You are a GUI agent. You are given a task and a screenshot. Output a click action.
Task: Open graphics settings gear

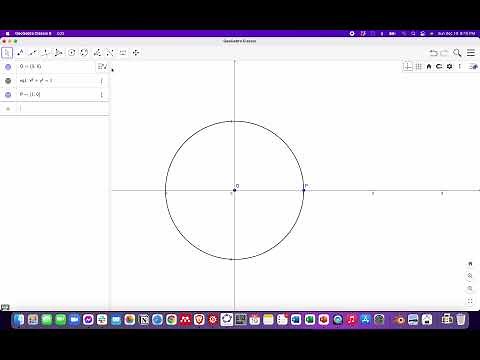(x=449, y=67)
